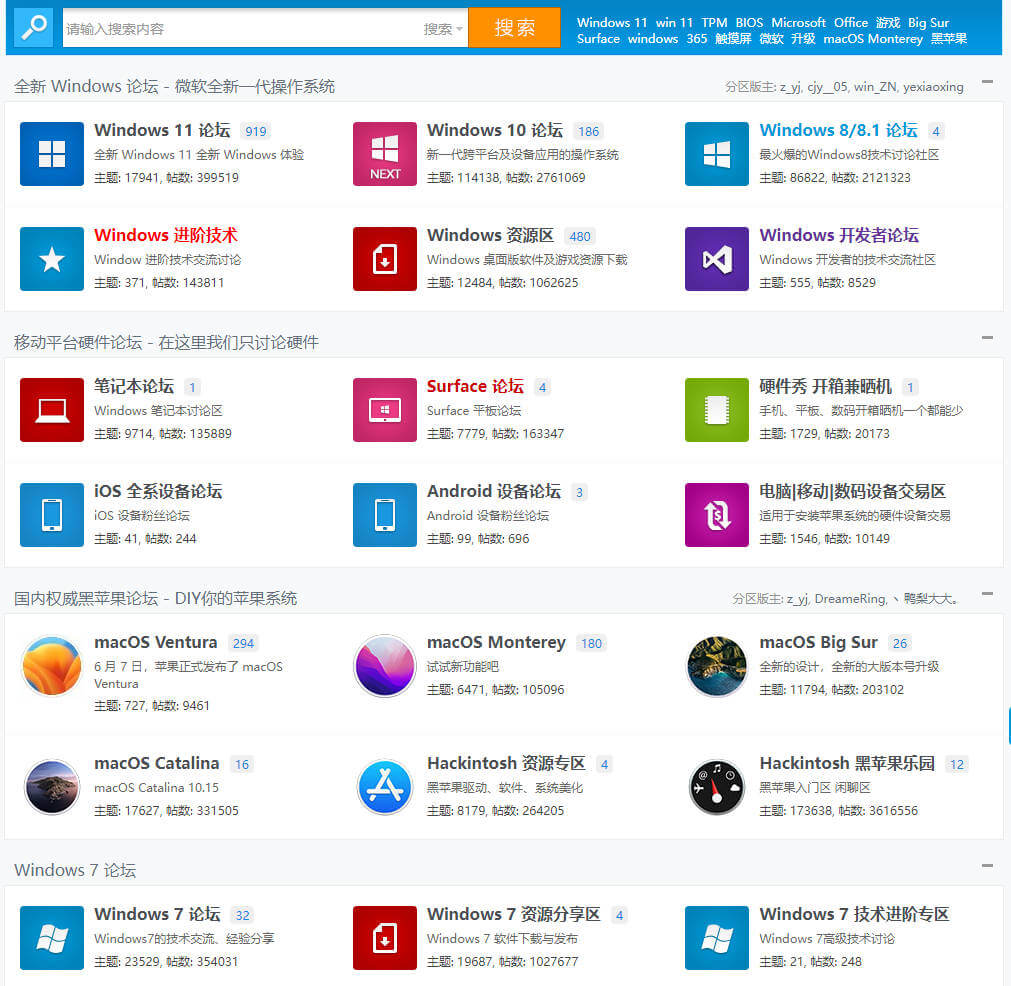Open the red download icon for Windows 7 资源分享区
The height and width of the screenshot is (986, 1011).
point(384,938)
